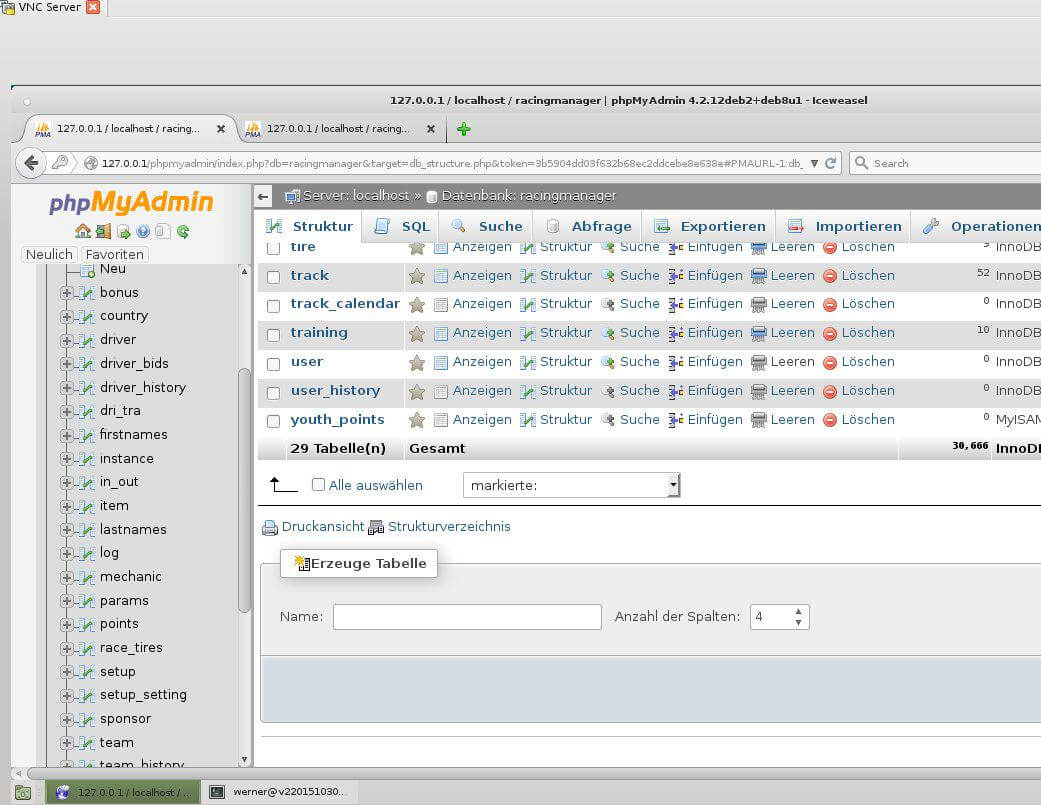Reload navigation panel with green refresh icon
The image size is (1041, 805).
183,231
